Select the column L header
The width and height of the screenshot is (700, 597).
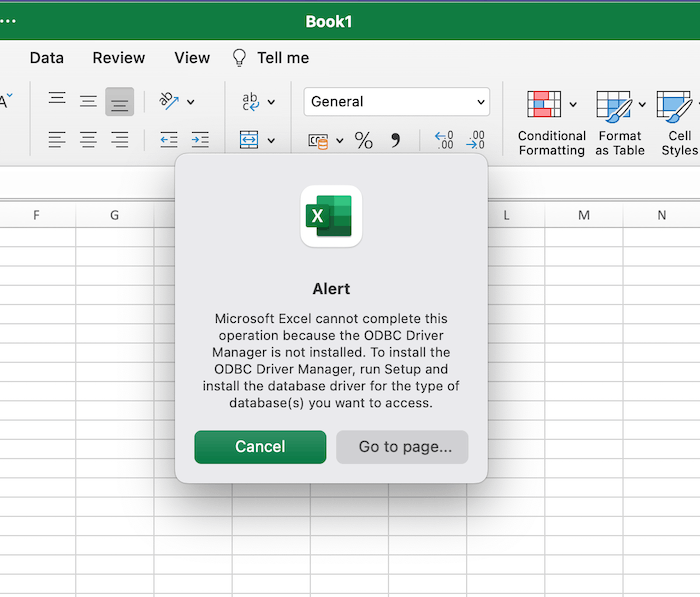[x=506, y=215]
